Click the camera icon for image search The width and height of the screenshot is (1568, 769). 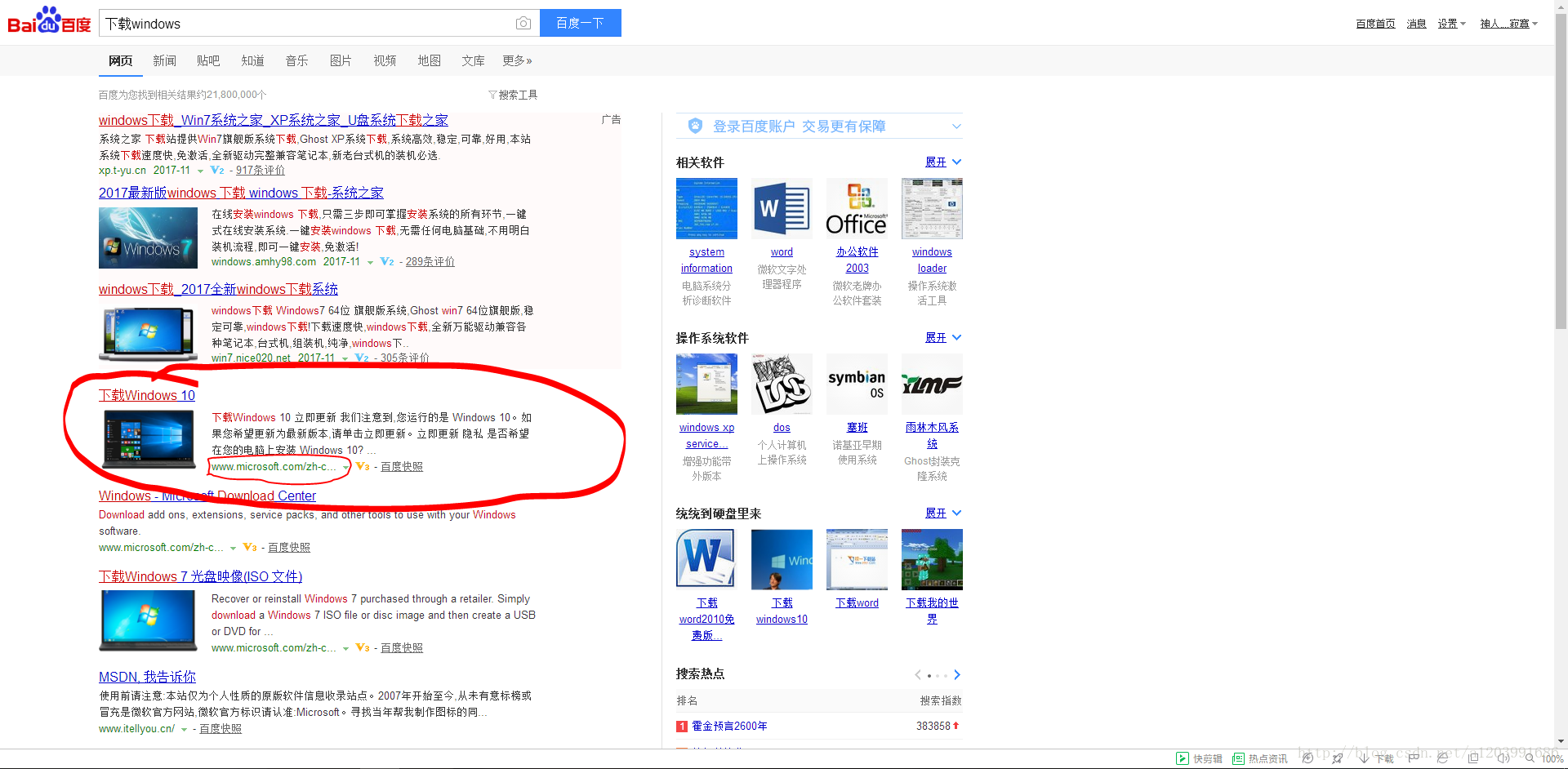(523, 23)
